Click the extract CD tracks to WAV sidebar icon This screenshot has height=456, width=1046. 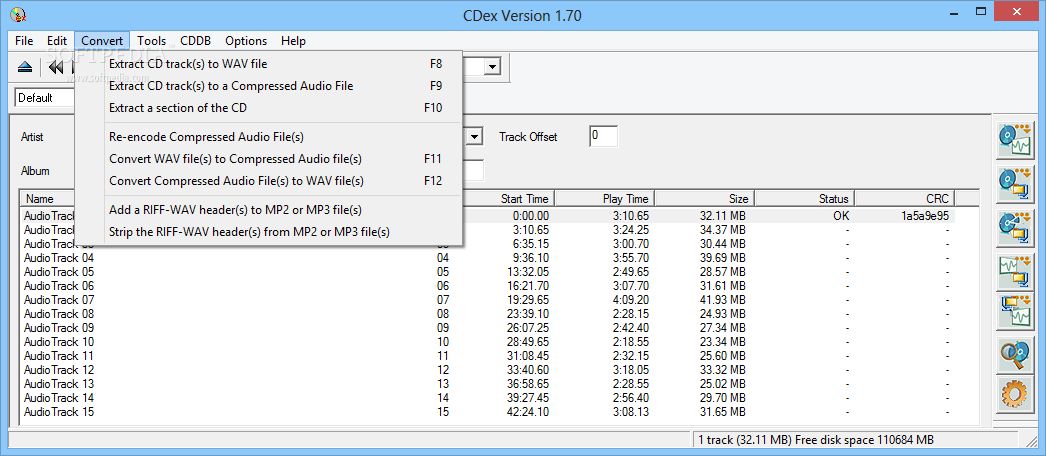(1014, 141)
